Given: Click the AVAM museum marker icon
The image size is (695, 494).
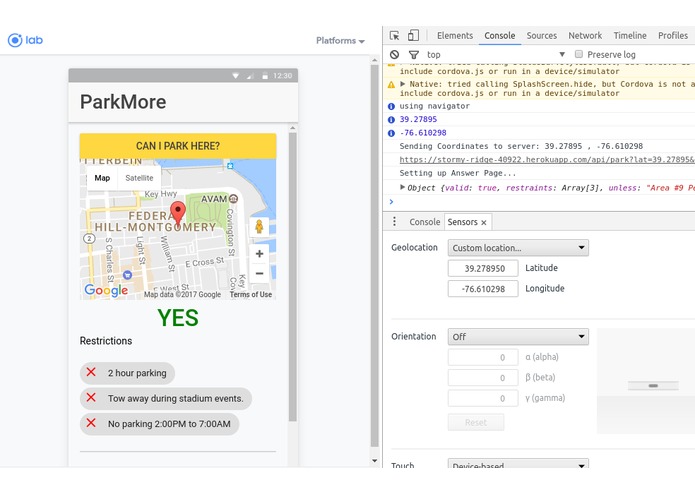Looking at the screenshot, I should point(233,199).
